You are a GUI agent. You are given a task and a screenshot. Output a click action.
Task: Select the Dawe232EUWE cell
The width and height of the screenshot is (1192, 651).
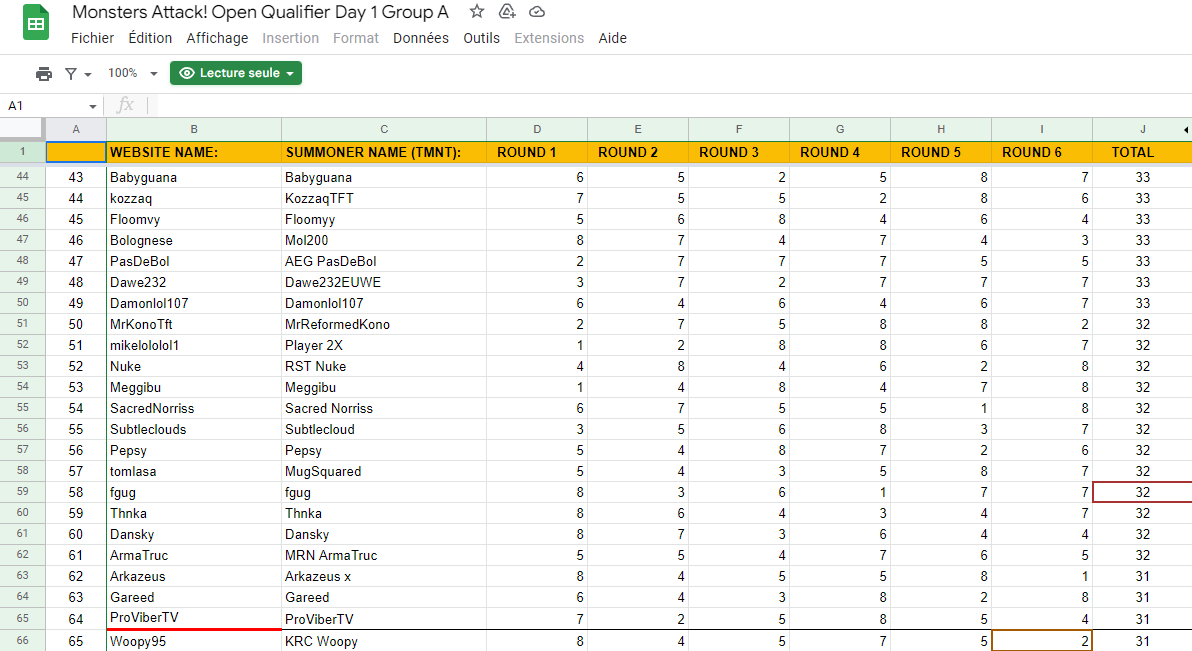[x=384, y=282]
